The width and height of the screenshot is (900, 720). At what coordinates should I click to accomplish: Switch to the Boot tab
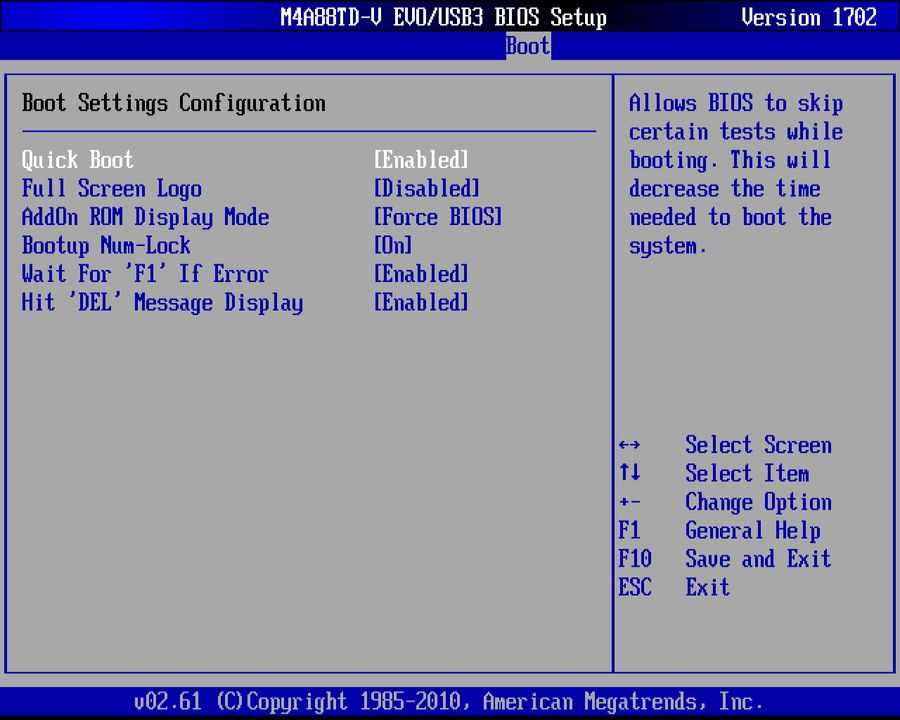527,46
